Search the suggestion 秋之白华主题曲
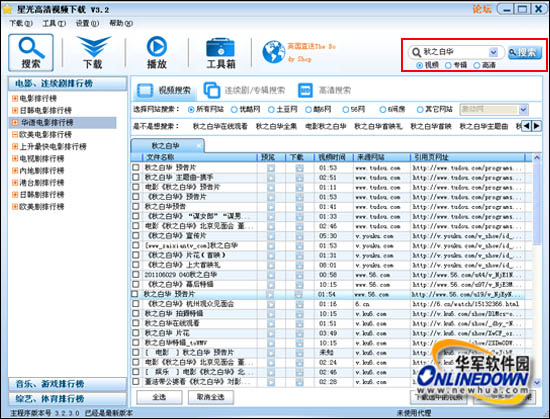Screen dimensions: 550x419 tap(484, 126)
